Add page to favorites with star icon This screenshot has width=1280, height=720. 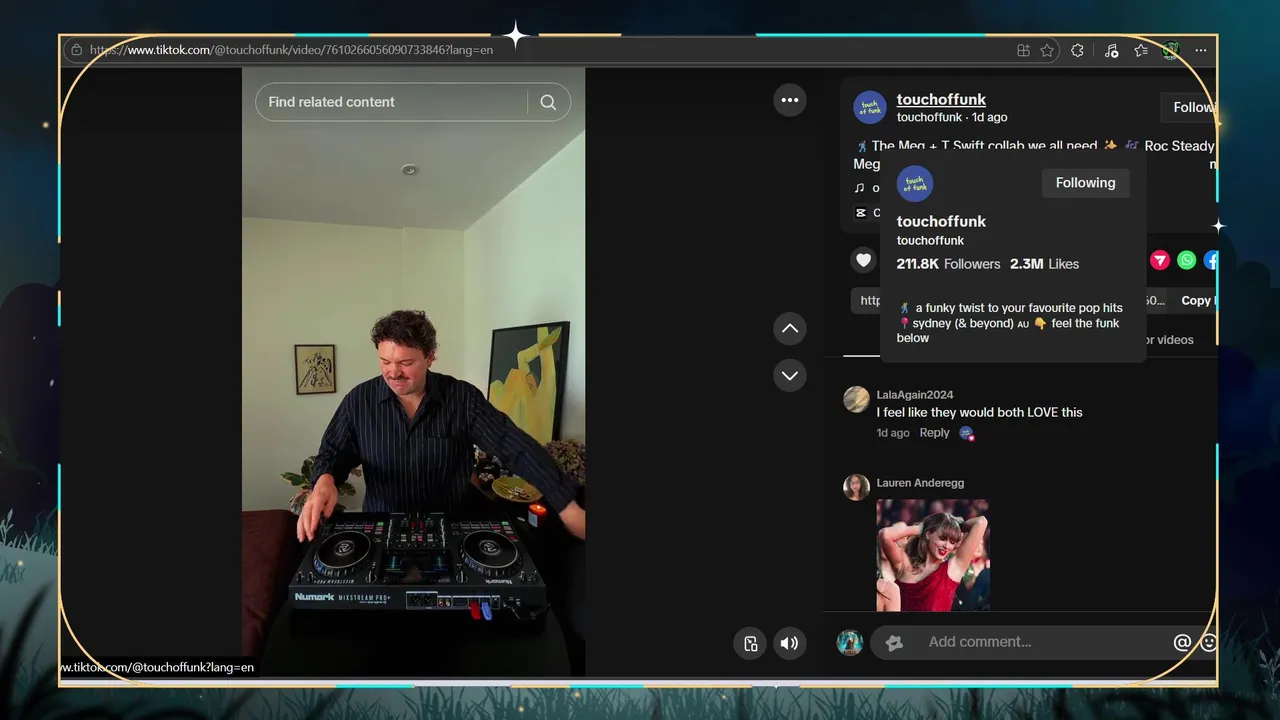click(x=1047, y=50)
